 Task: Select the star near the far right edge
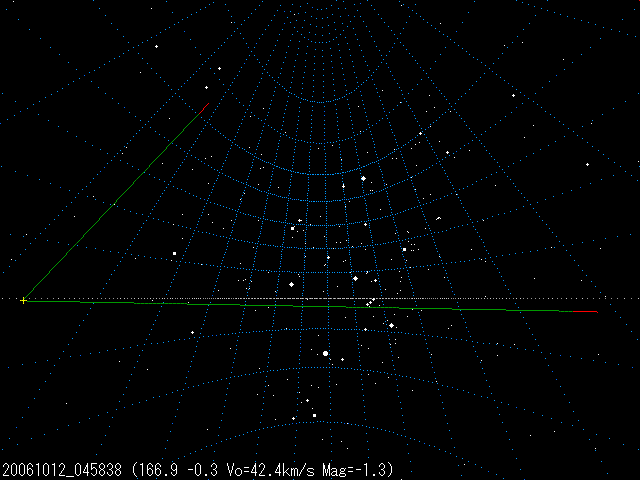click(x=587, y=164)
